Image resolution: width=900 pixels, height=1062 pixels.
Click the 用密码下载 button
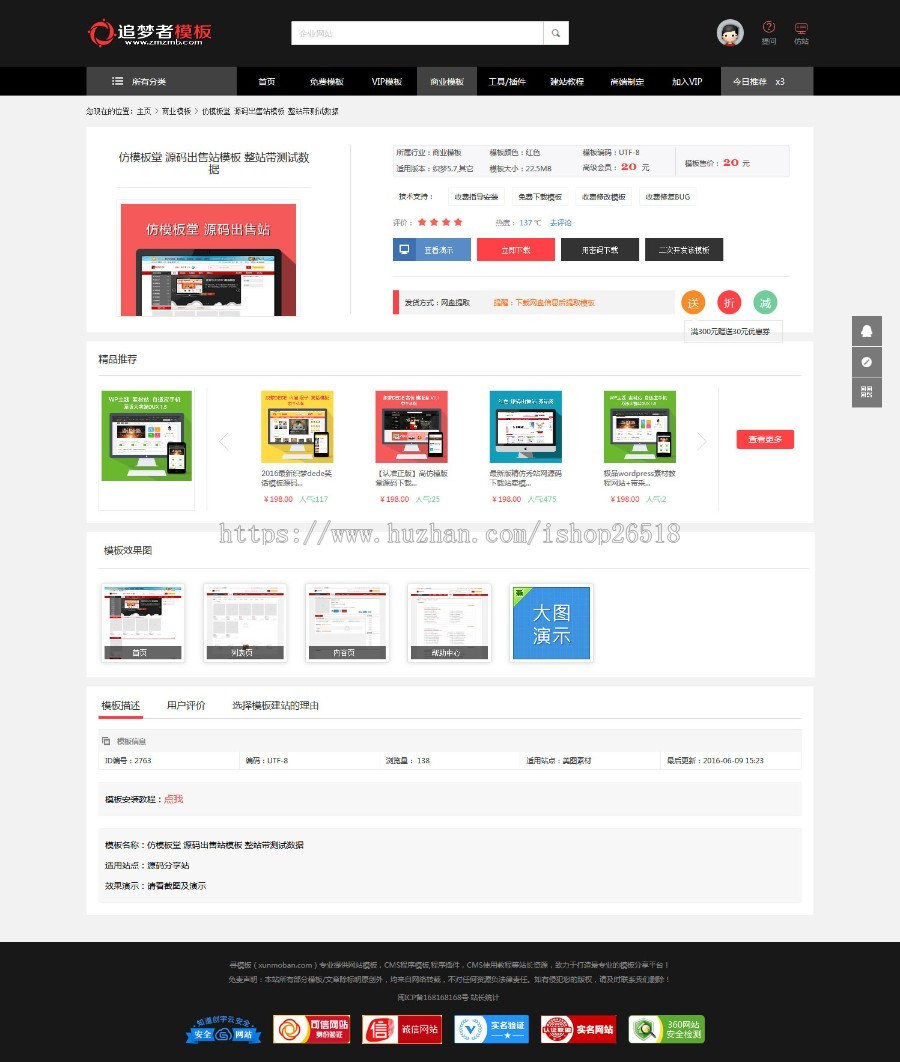599,249
